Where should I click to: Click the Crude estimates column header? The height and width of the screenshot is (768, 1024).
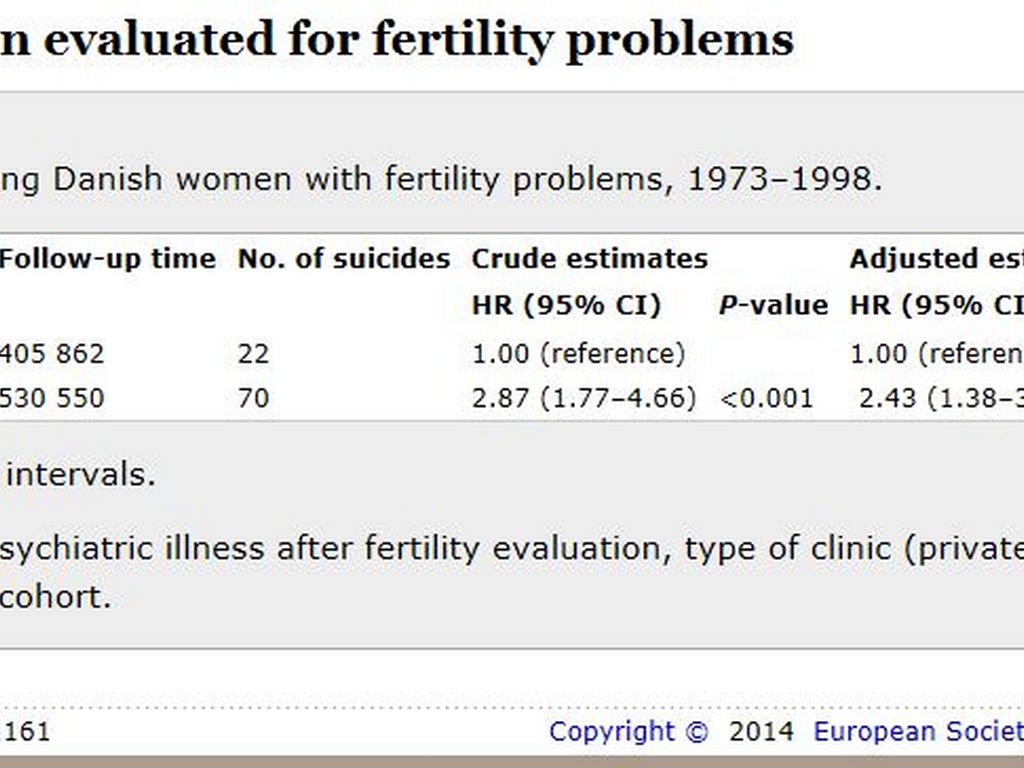[590, 259]
